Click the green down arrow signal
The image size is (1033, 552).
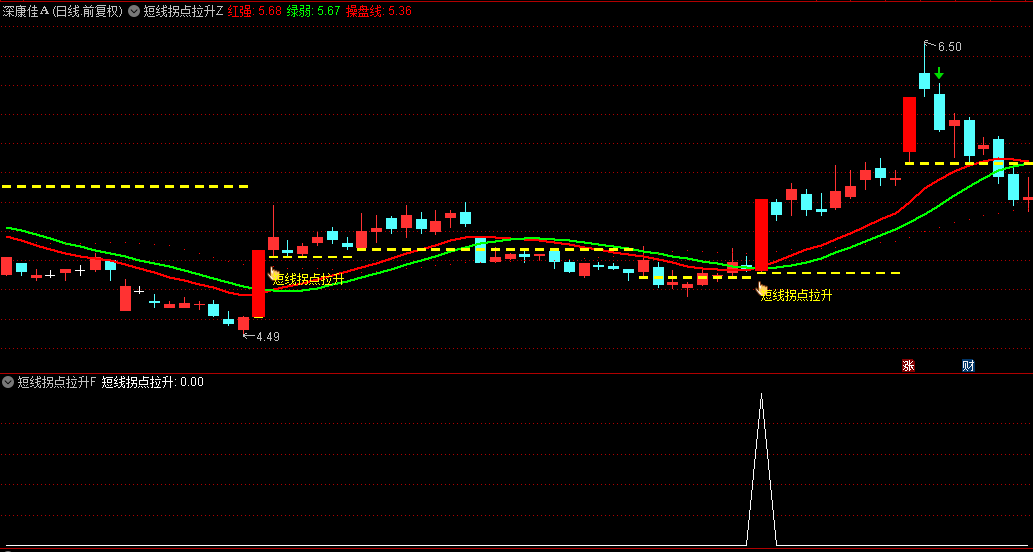(939, 73)
